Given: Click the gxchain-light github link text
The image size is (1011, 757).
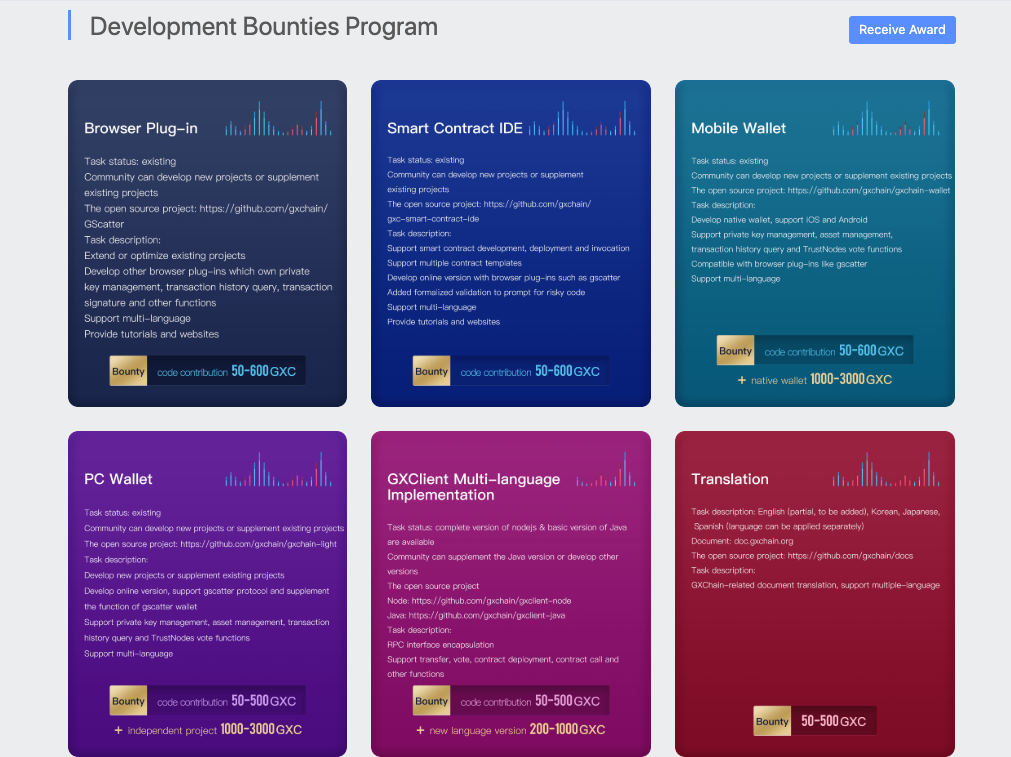Looking at the screenshot, I should tap(259, 544).
